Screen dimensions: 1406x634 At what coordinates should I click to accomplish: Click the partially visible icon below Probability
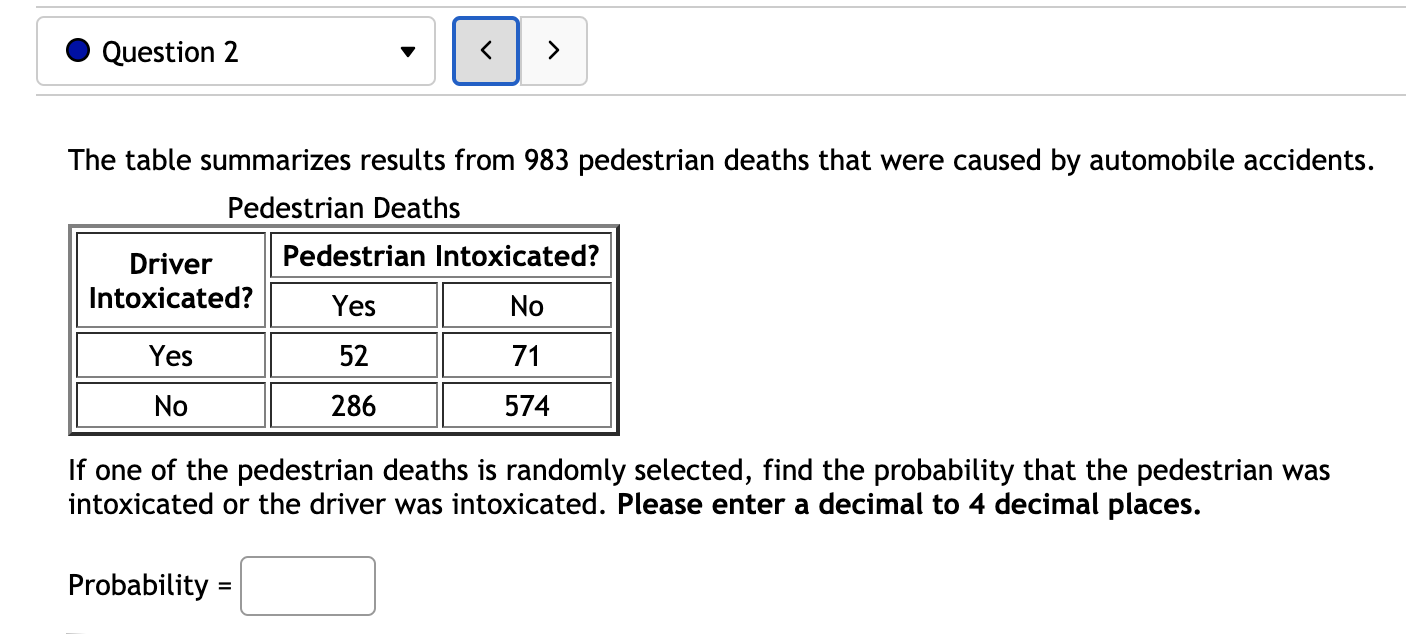point(76,630)
